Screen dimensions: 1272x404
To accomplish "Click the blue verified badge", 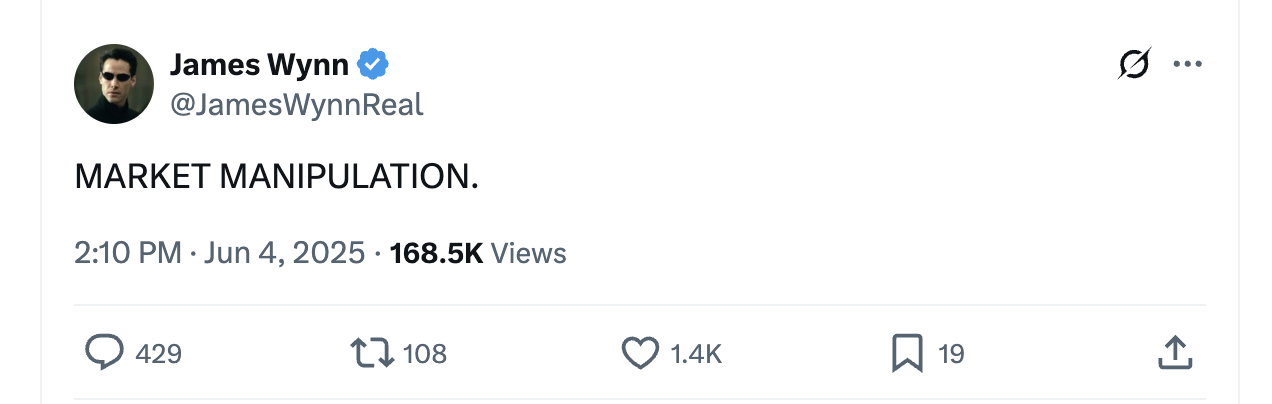I will click(x=373, y=65).
